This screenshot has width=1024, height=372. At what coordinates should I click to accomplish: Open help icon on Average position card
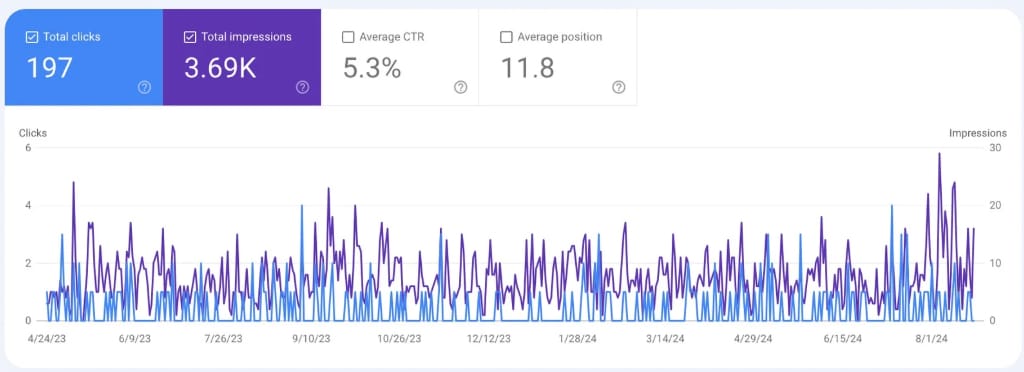619,87
